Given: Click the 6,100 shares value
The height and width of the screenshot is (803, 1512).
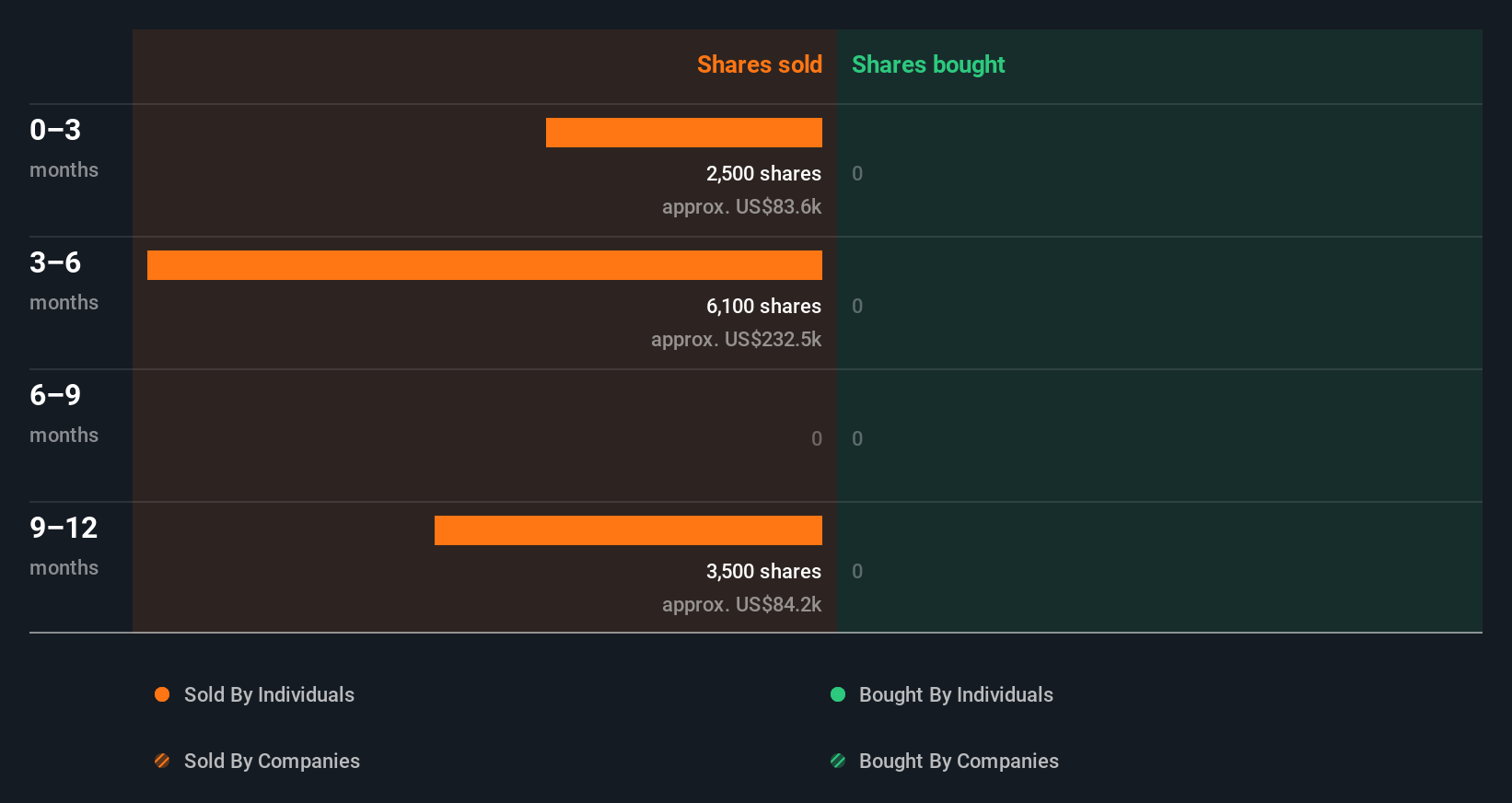Looking at the screenshot, I should point(763,306).
